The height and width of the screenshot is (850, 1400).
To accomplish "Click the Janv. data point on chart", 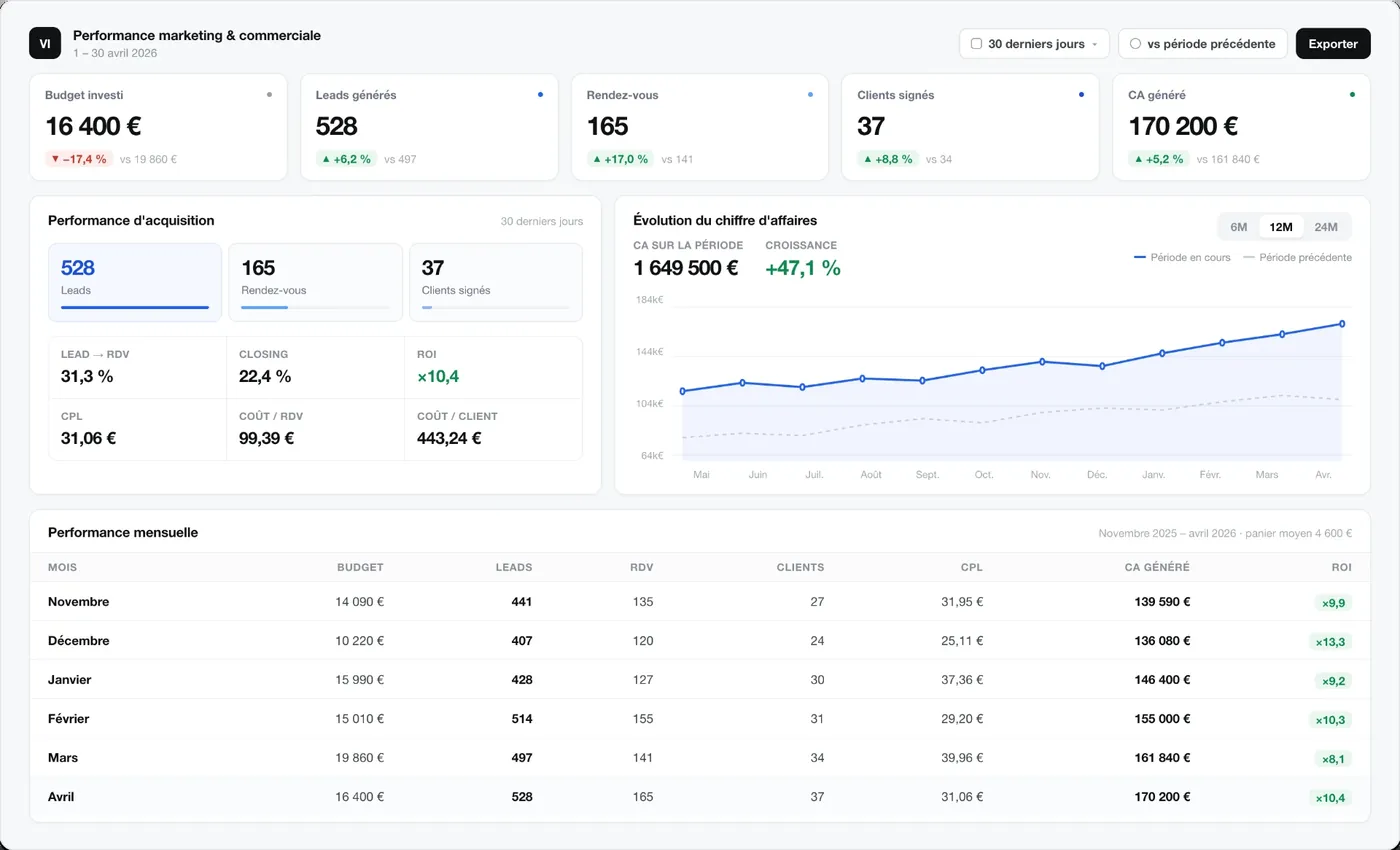I will click(1162, 353).
